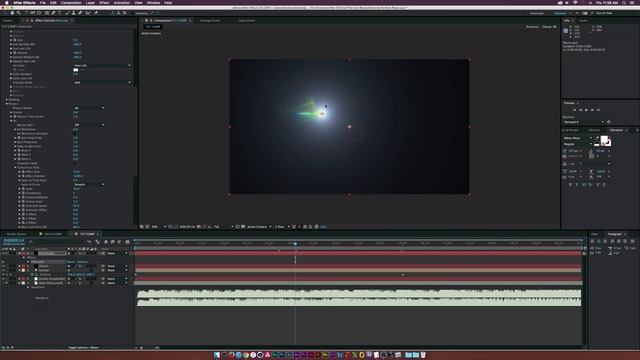This screenshot has height=360, width=640.
Task: Click the Next Frame preview button
Action: [x=592, y=110]
